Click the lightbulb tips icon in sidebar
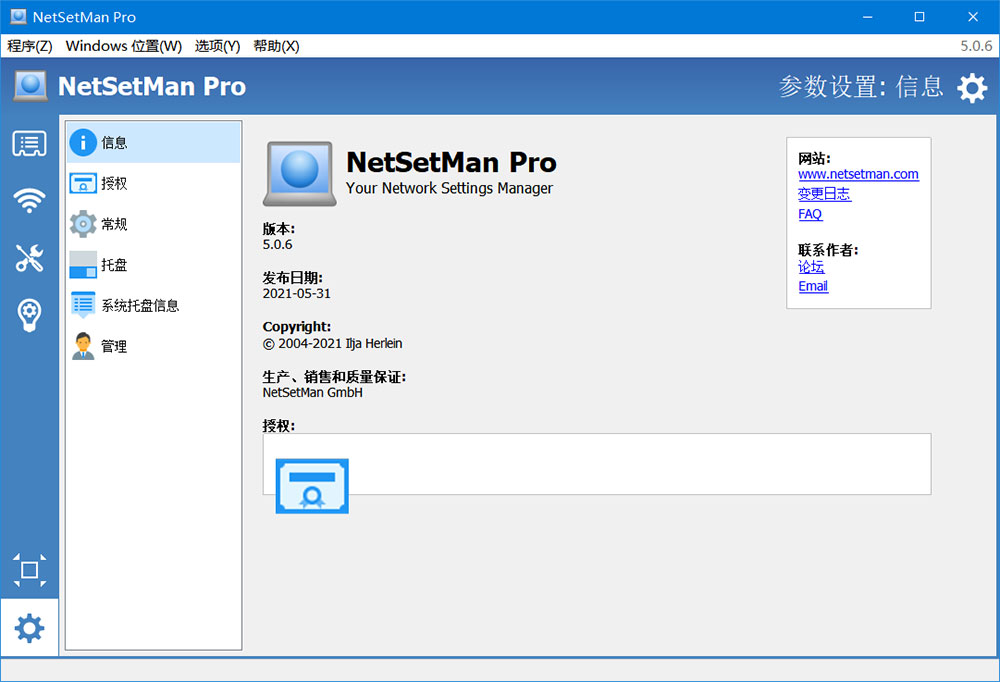The image size is (1000, 682). [x=29, y=314]
